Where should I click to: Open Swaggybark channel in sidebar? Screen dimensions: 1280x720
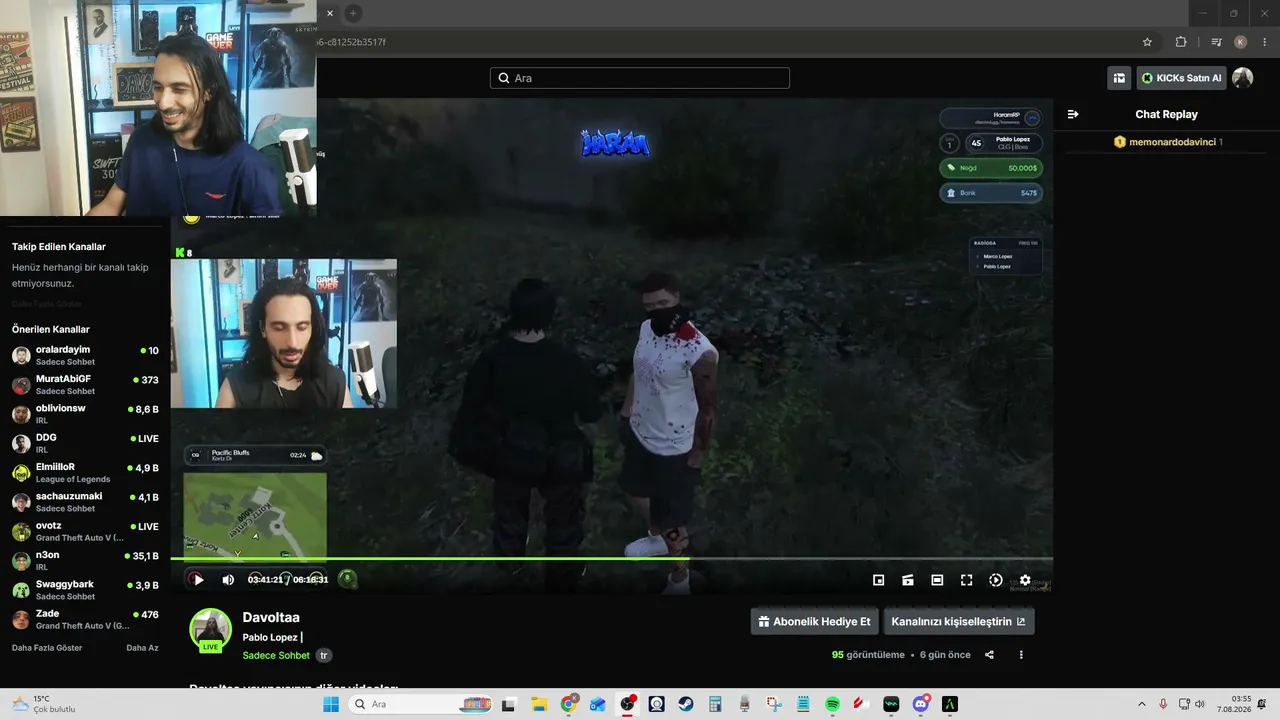[x=85, y=590]
